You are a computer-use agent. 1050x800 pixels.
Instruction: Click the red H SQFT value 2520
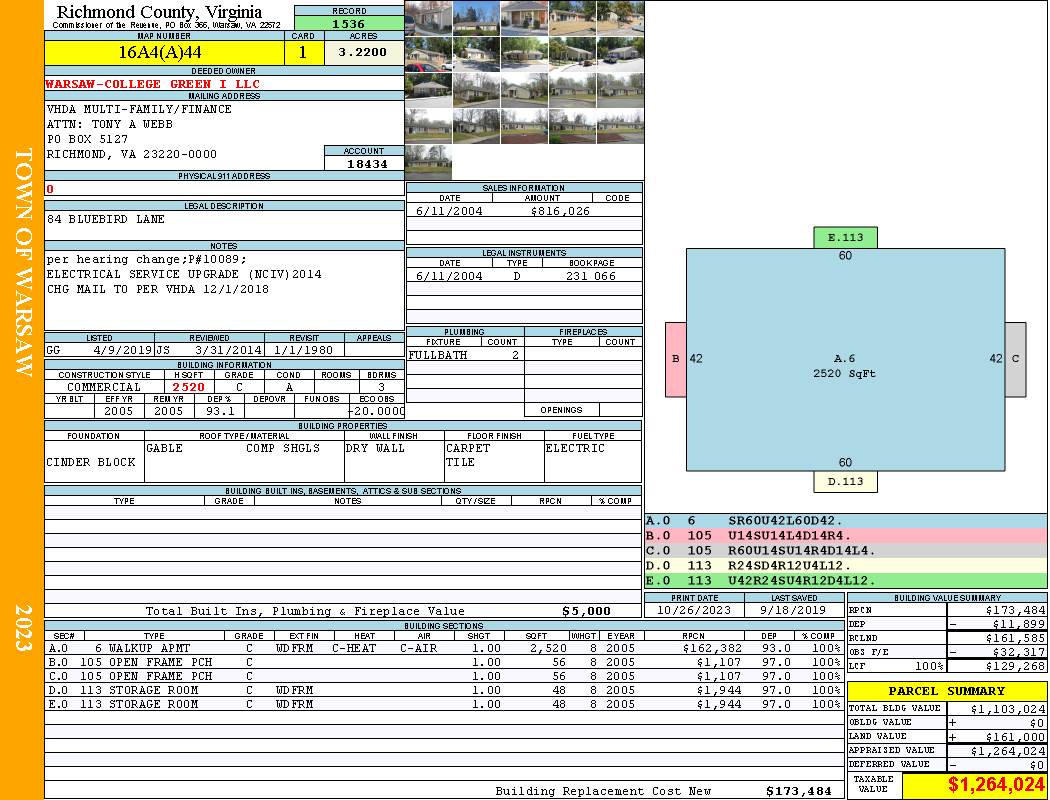click(x=188, y=387)
